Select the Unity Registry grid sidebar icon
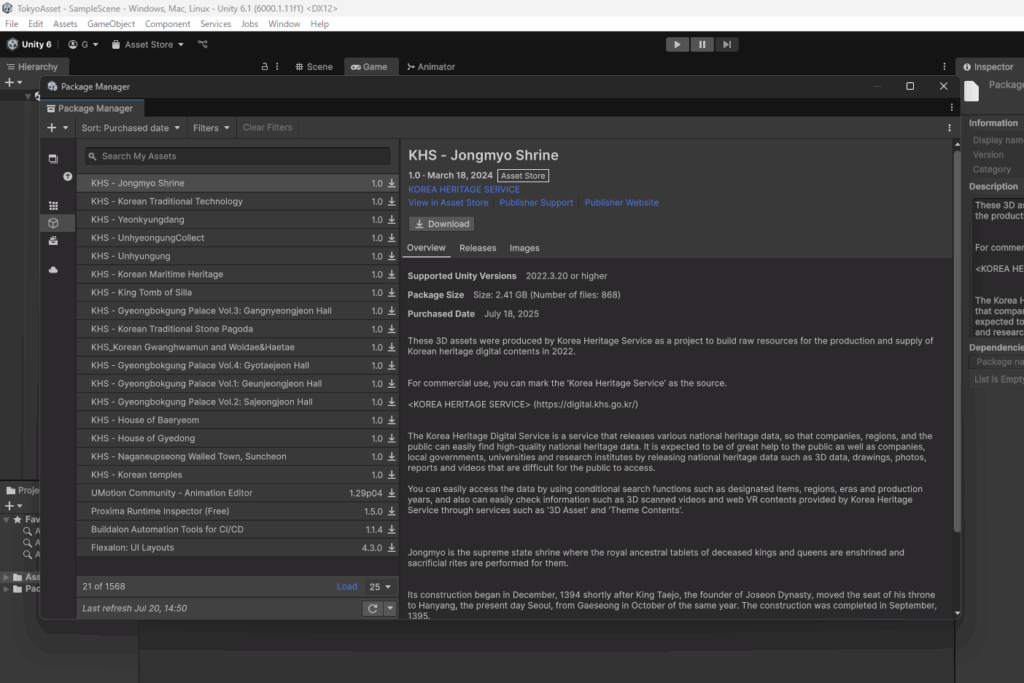1024x683 pixels. (54, 206)
